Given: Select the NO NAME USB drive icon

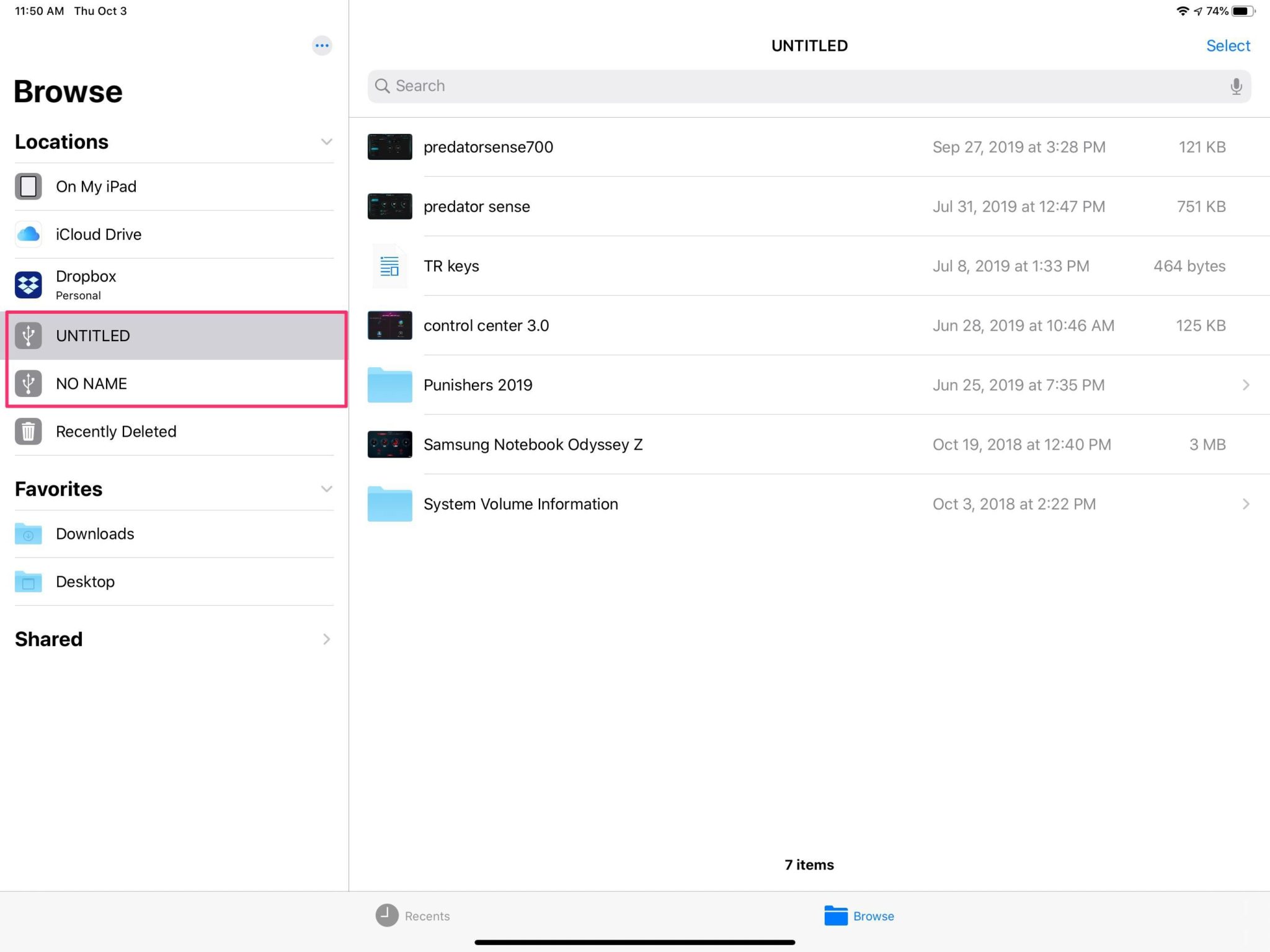Looking at the screenshot, I should (x=29, y=383).
